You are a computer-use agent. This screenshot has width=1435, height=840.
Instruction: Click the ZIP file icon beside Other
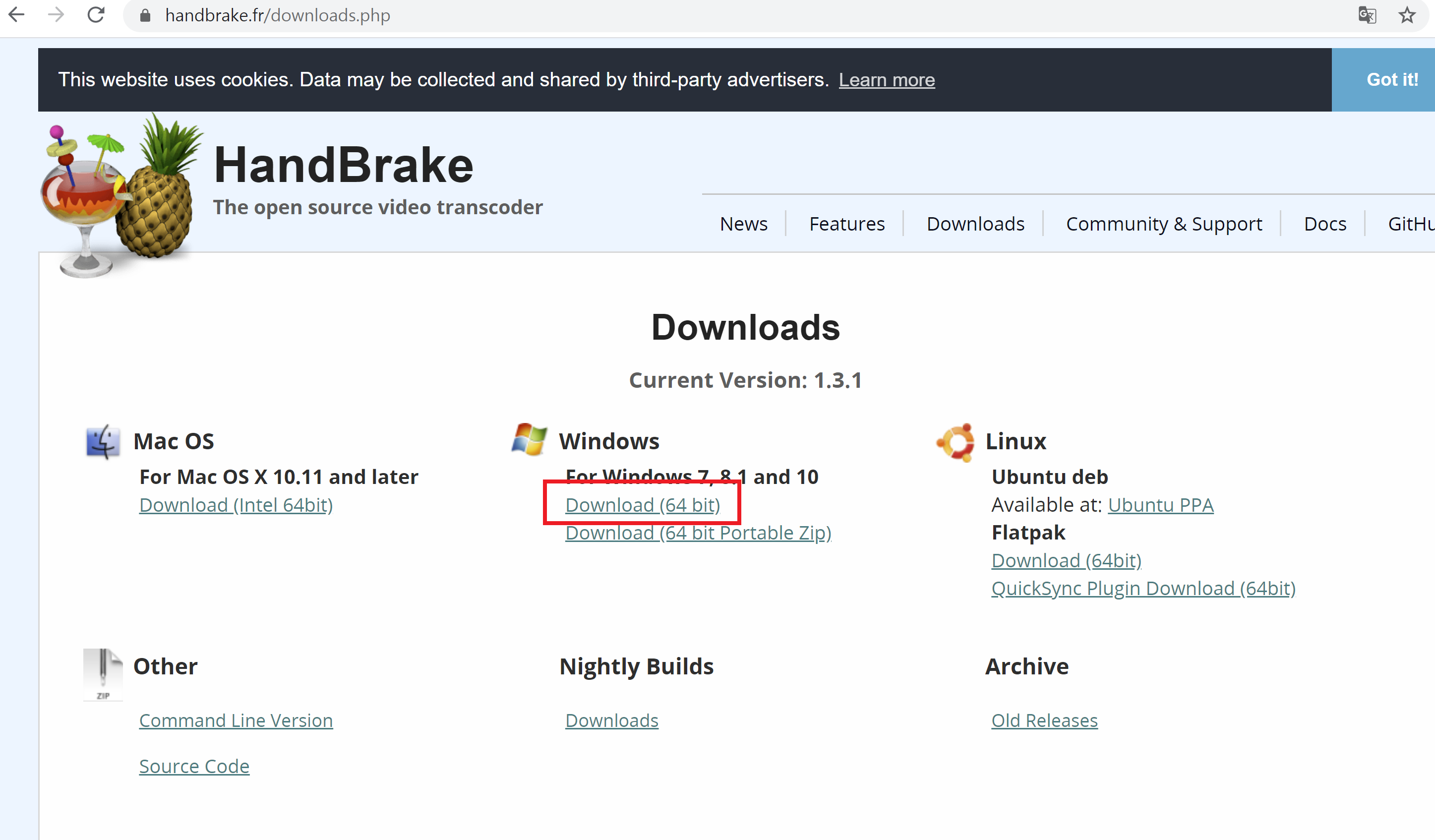click(103, 674)
